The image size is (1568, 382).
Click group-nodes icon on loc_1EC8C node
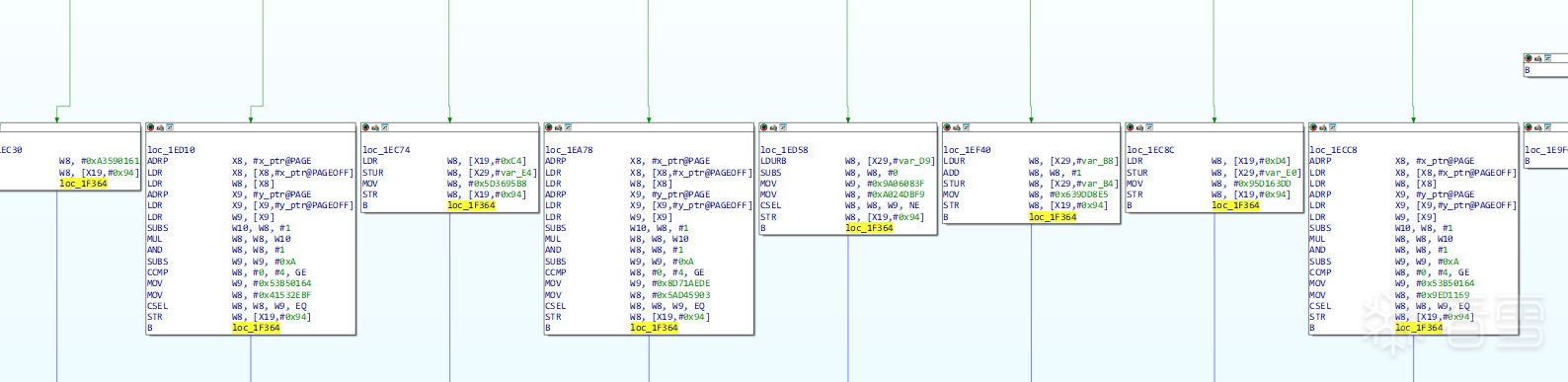[1148, 127]
